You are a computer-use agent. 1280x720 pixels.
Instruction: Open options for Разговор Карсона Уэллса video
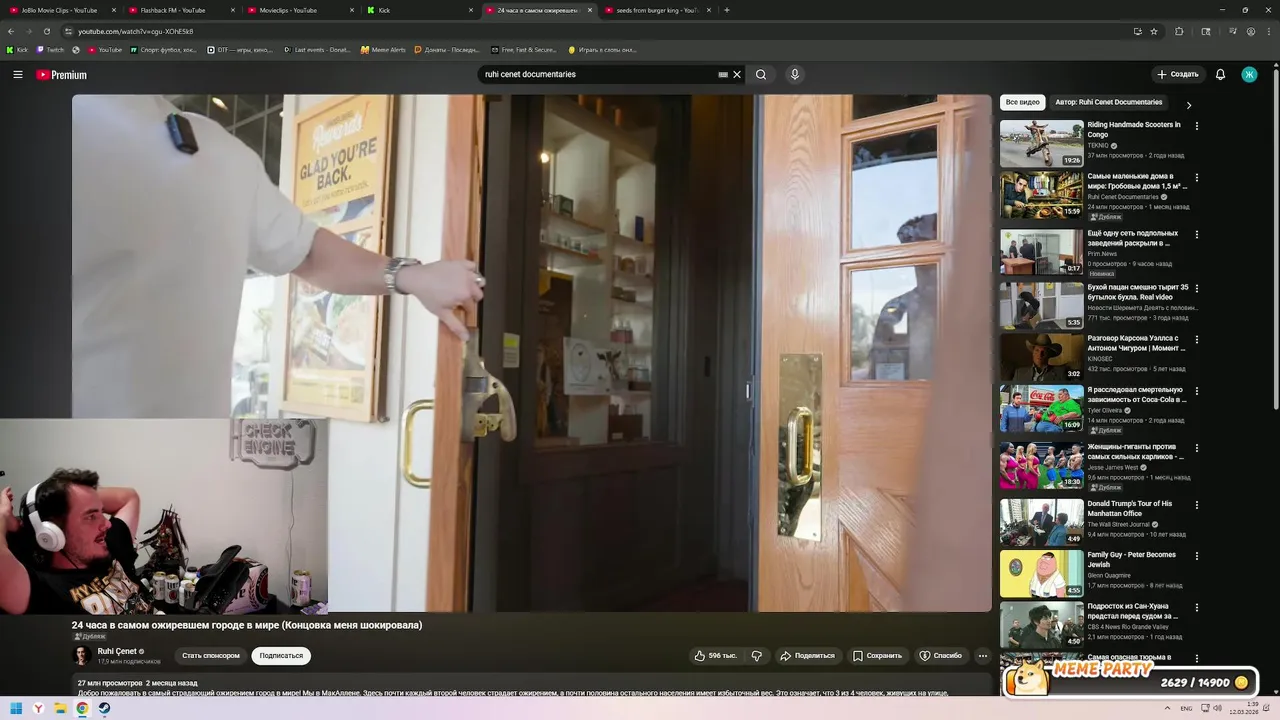(1196, 339)
